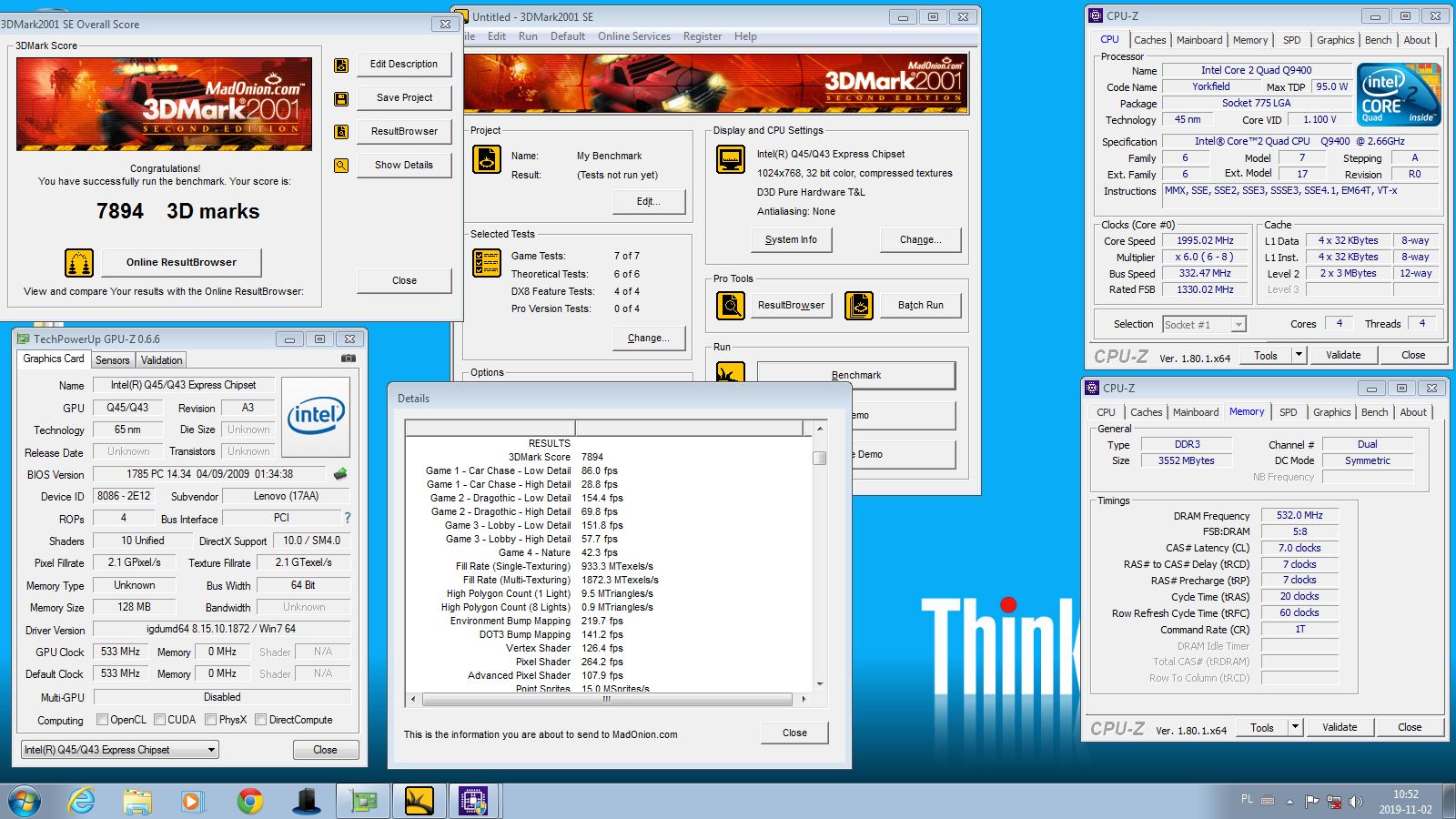Viewport: 1456px width, 819px height.
Task: Click Close button in GPU-Z window
Action: (325, 750)
